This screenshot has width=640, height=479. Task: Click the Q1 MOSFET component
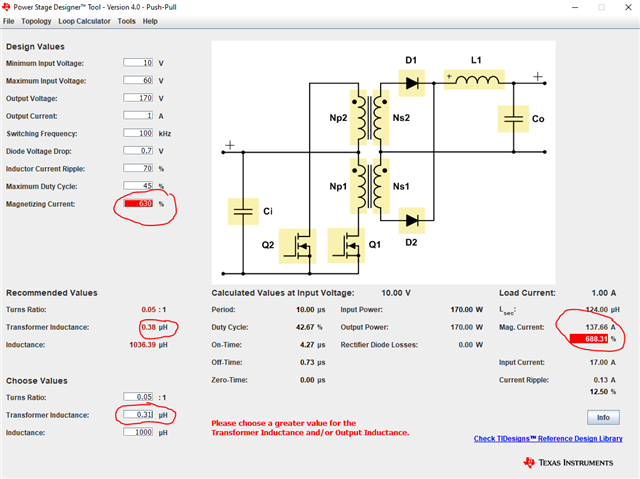point(346,246)
